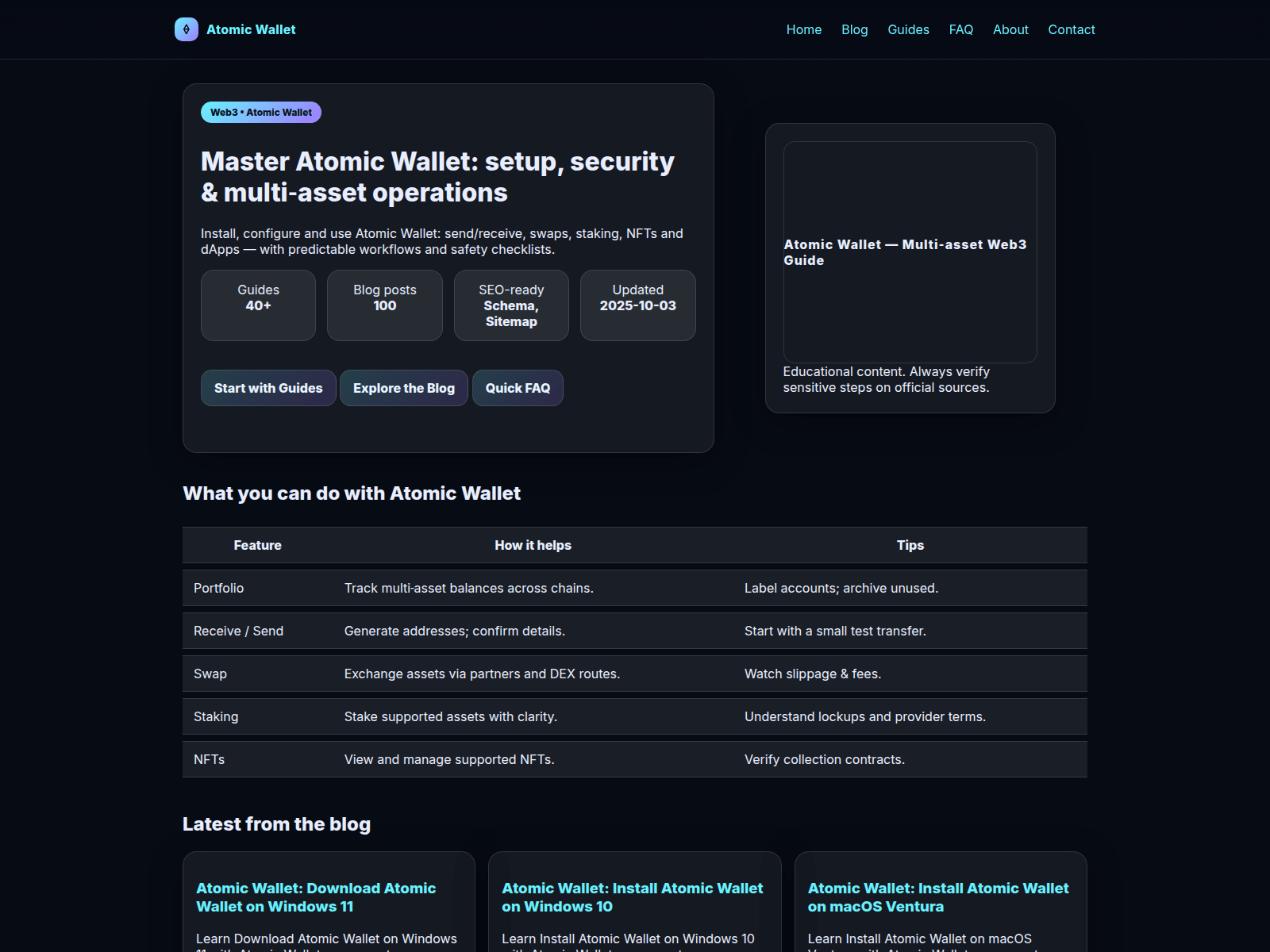Click 'Watch slippage & fees.' tip
This screenshot has width=1270, height=952.
(910, 674)
